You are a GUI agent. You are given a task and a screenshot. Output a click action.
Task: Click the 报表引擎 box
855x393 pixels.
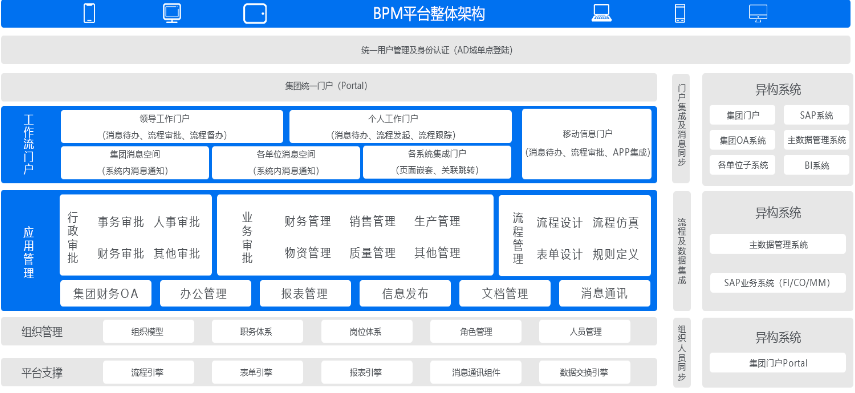[366, 373]
